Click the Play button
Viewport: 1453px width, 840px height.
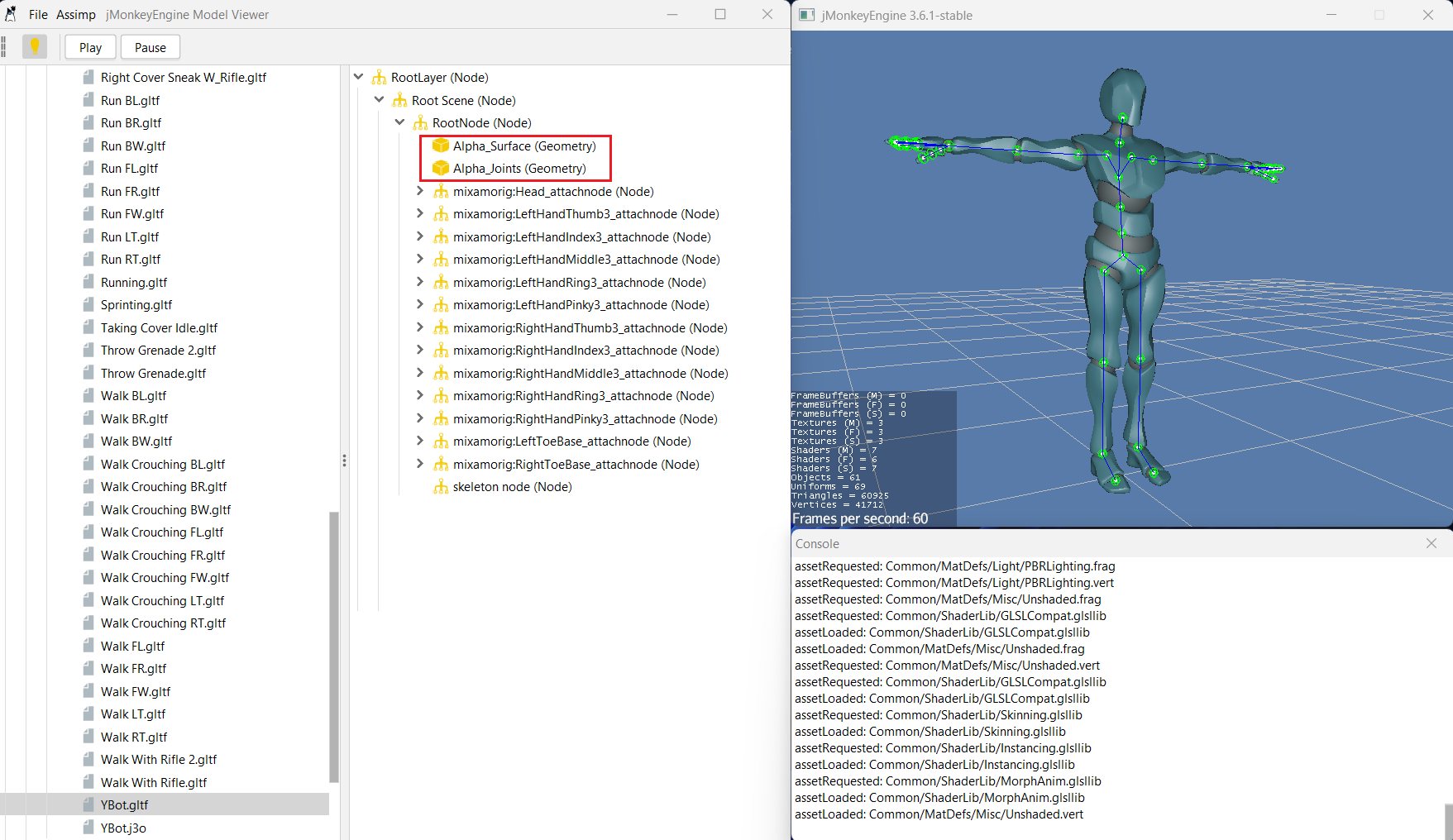(x=91, y=47)
